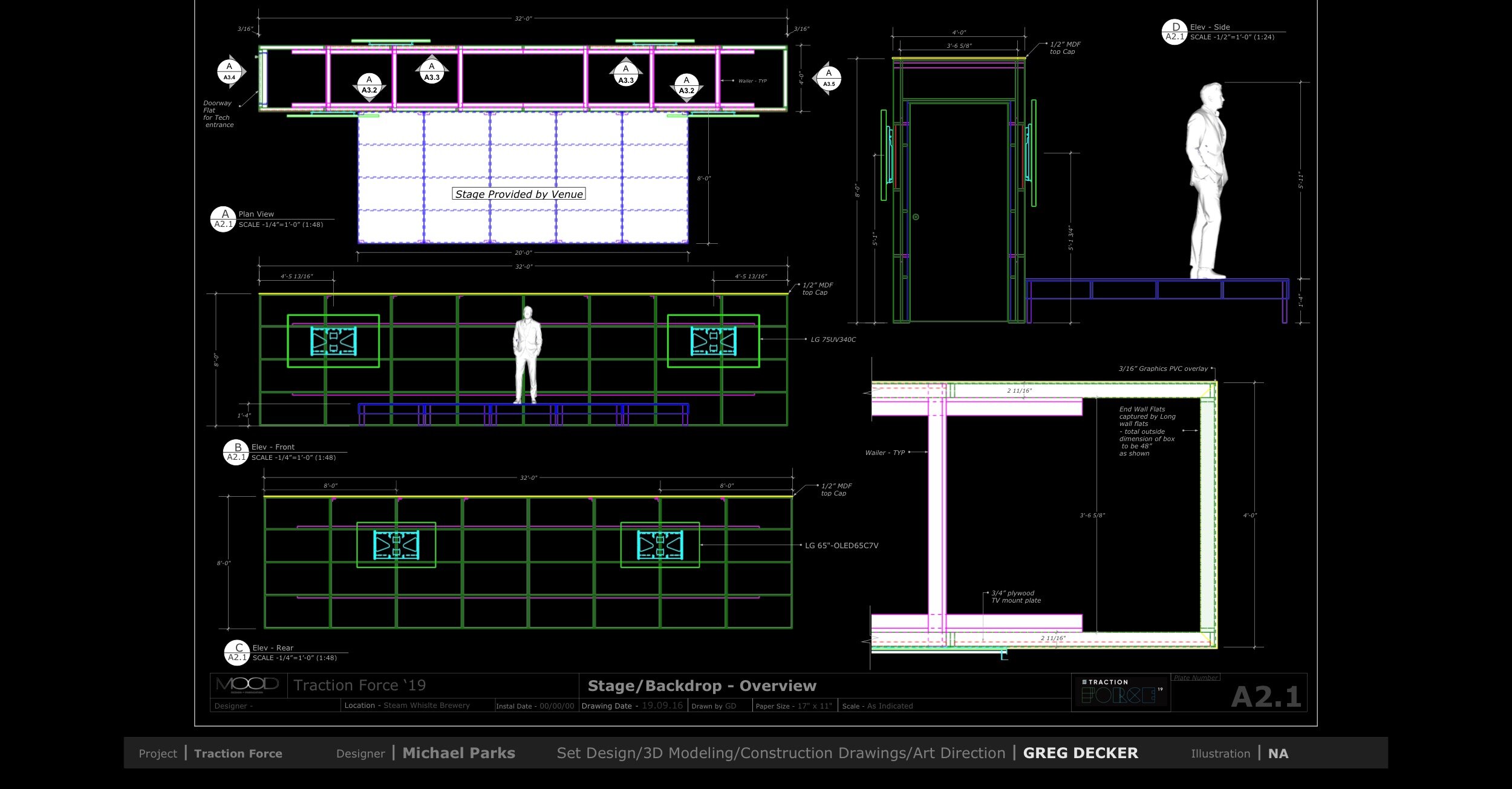Image resolution: width=1512 pixels, height=789 pixels.
Task: Click the MOOD logo in title block
Action: click(x=248, y=684)
